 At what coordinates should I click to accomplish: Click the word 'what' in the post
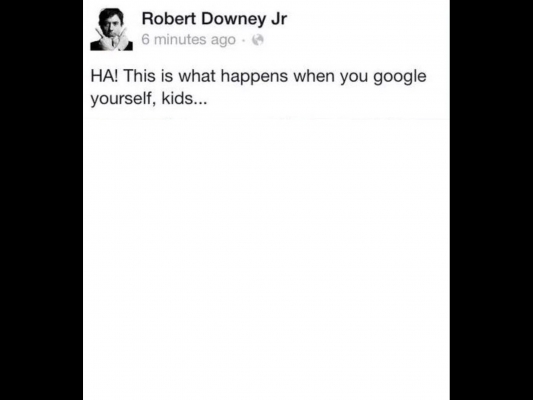[197, 75]
